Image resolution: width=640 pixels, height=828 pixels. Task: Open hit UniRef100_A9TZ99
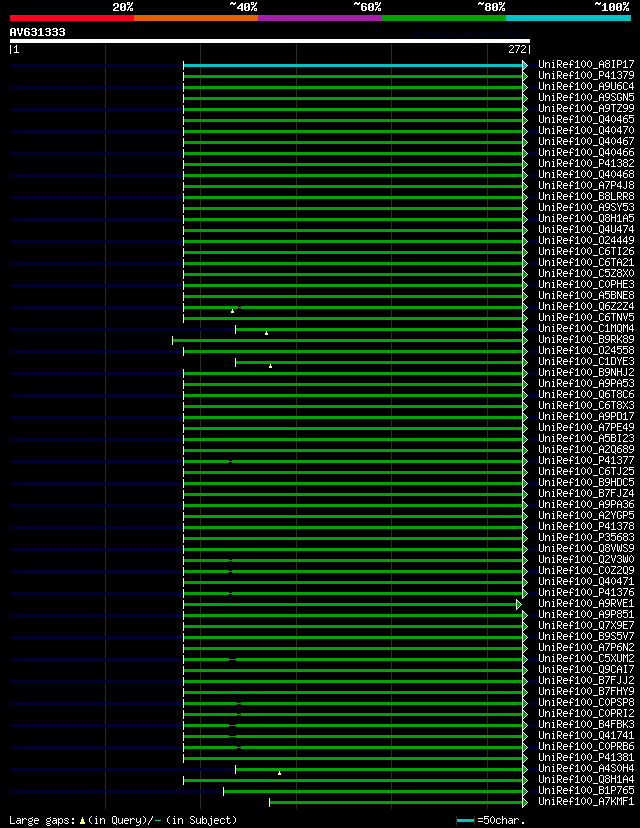586,108
